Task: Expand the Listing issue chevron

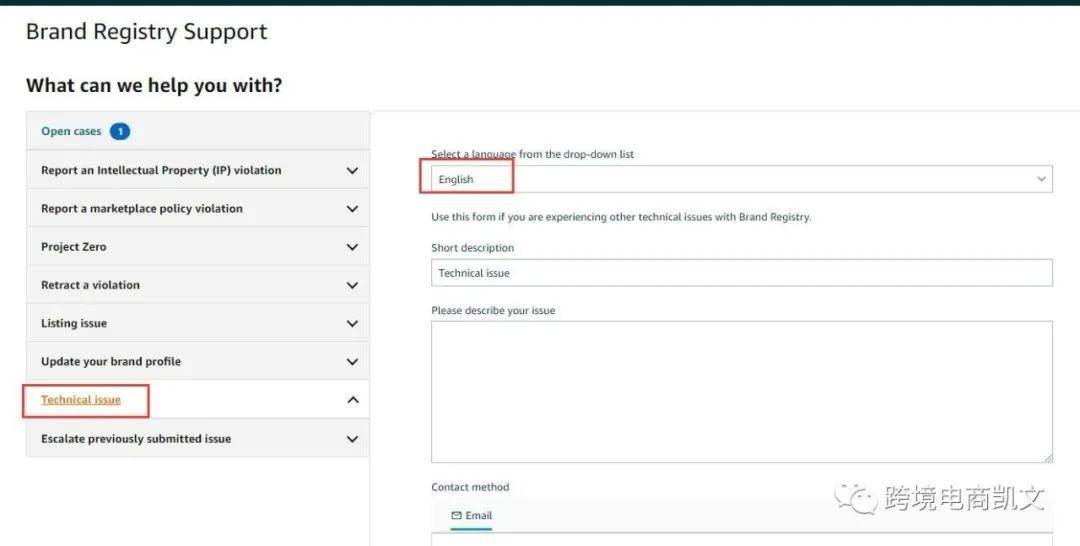Action: (x=352, y=323)
